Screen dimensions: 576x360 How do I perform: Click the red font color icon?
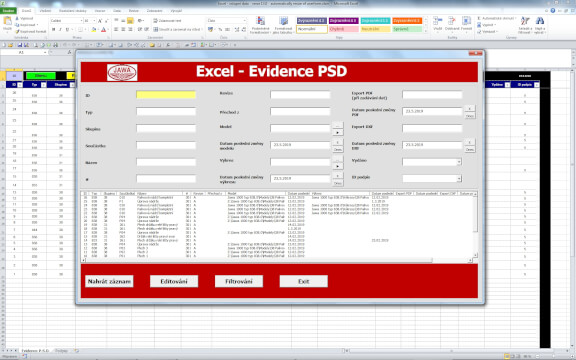pyautogui.click(x=104, y=29)
